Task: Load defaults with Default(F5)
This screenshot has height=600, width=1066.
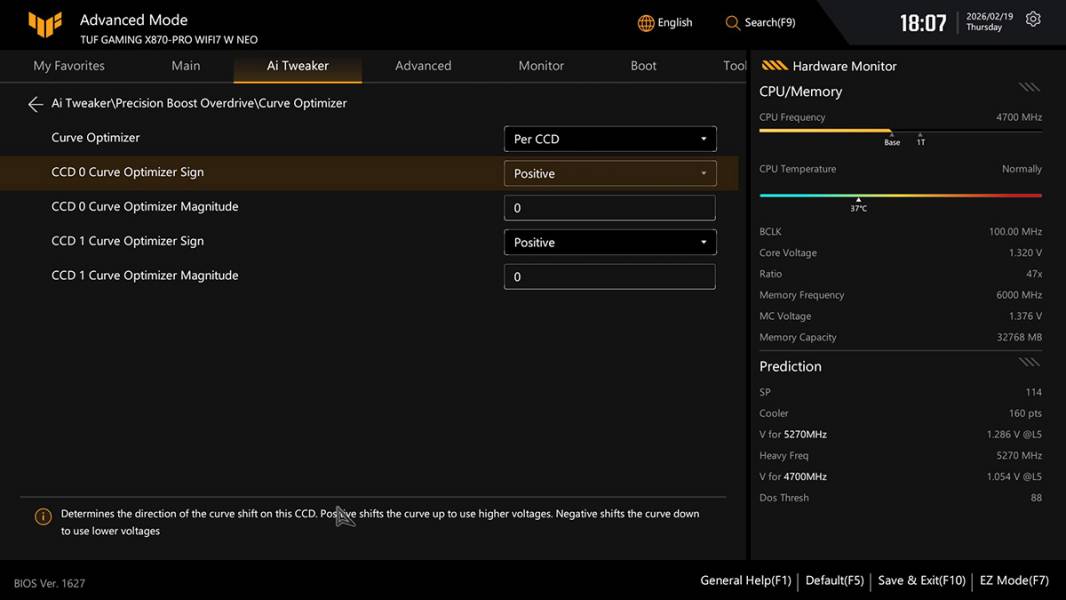Action: point(834,580)
